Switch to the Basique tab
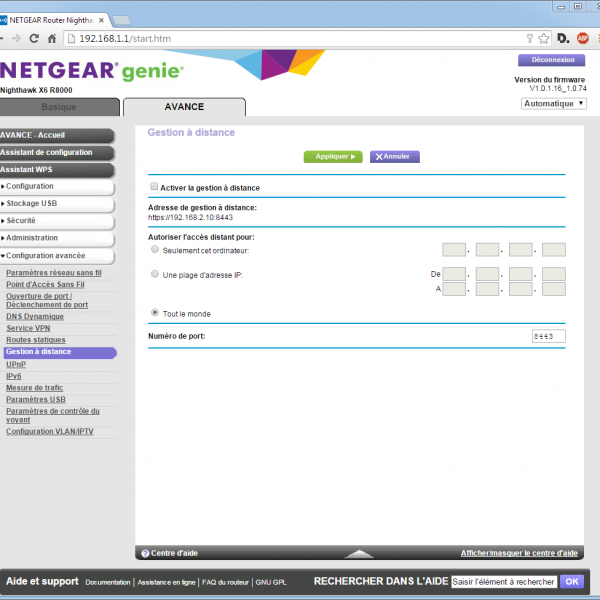 [58, 107]
